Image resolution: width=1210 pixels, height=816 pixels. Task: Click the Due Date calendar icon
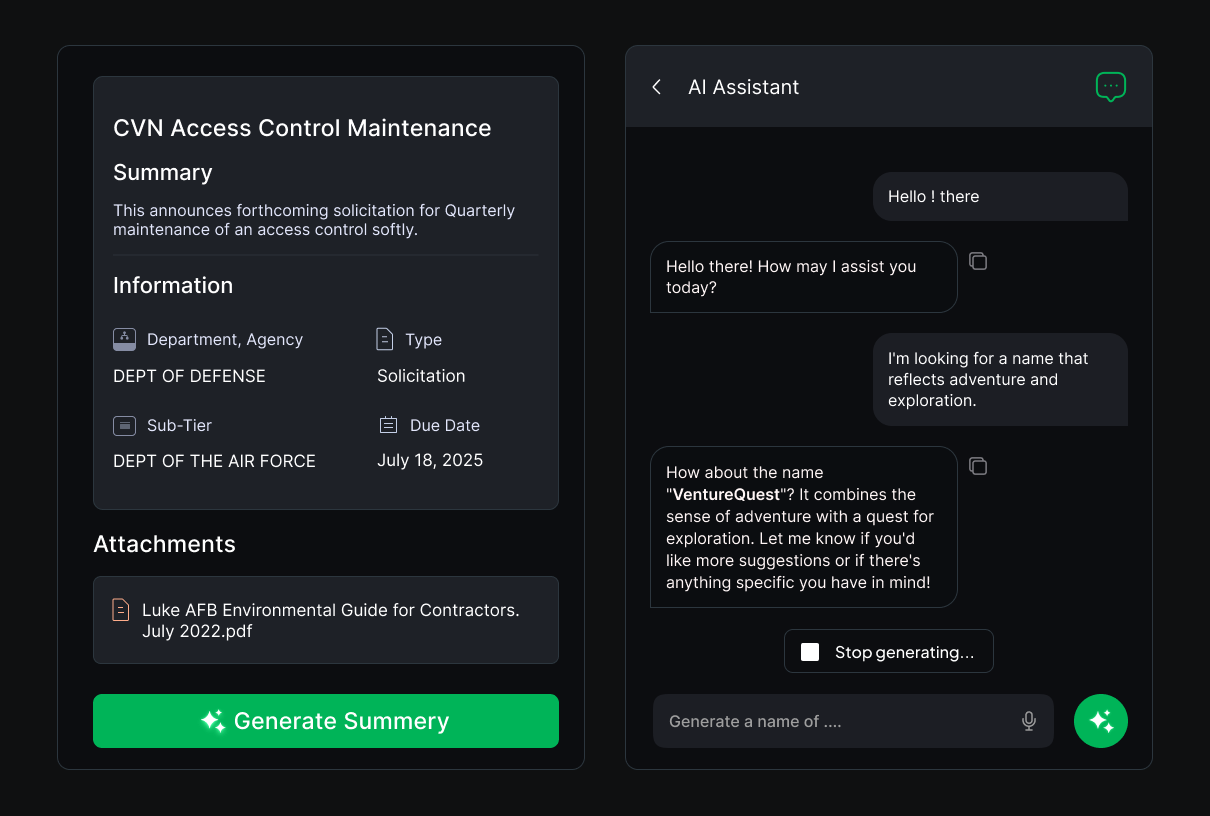(x=389, y=425)
